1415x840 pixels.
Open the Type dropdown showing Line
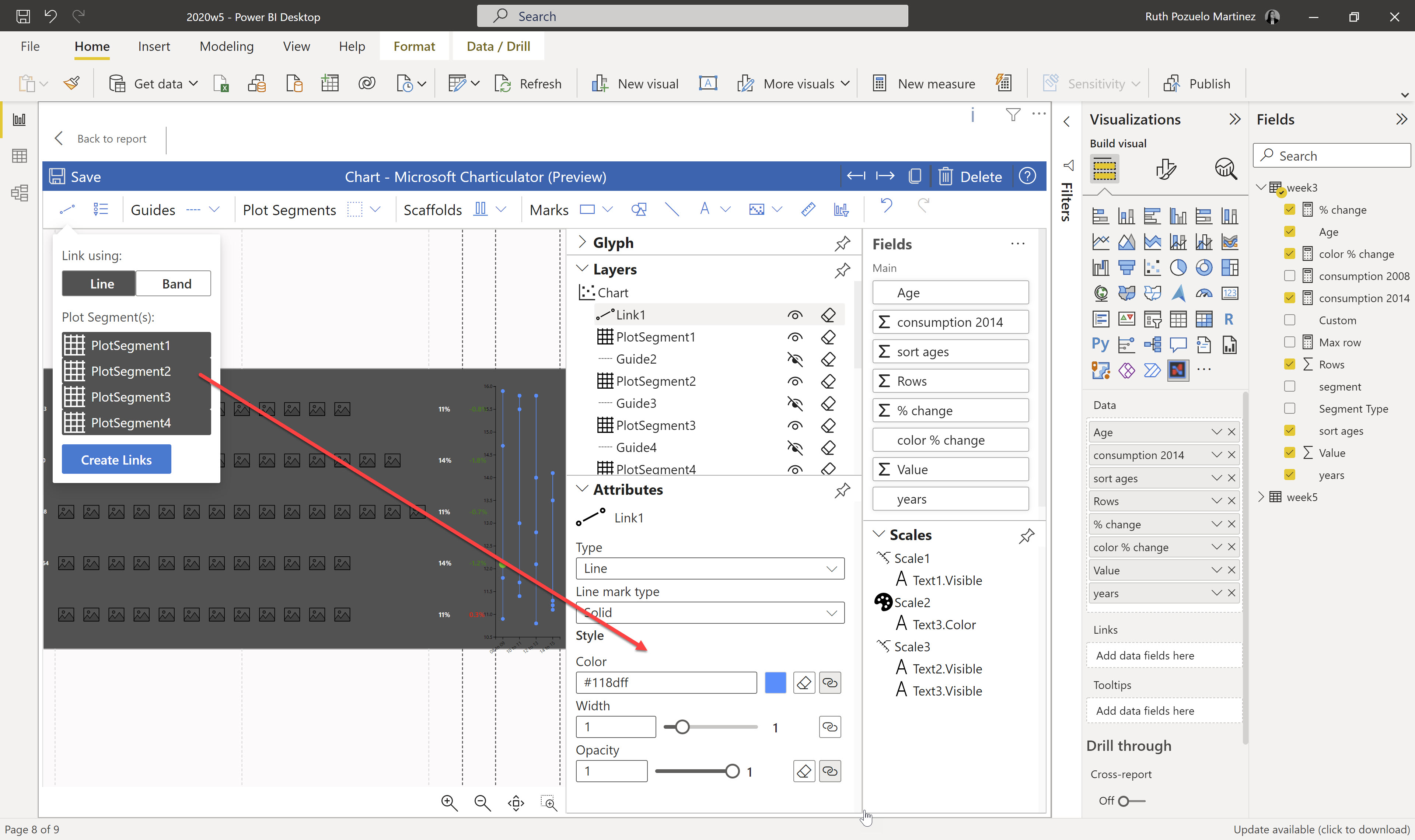tap(710, 568)
